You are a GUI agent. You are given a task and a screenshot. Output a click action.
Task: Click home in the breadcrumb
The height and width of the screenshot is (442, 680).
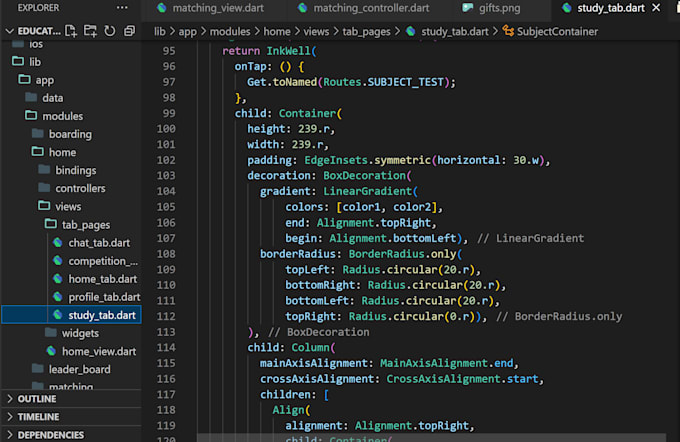(277, 32)
